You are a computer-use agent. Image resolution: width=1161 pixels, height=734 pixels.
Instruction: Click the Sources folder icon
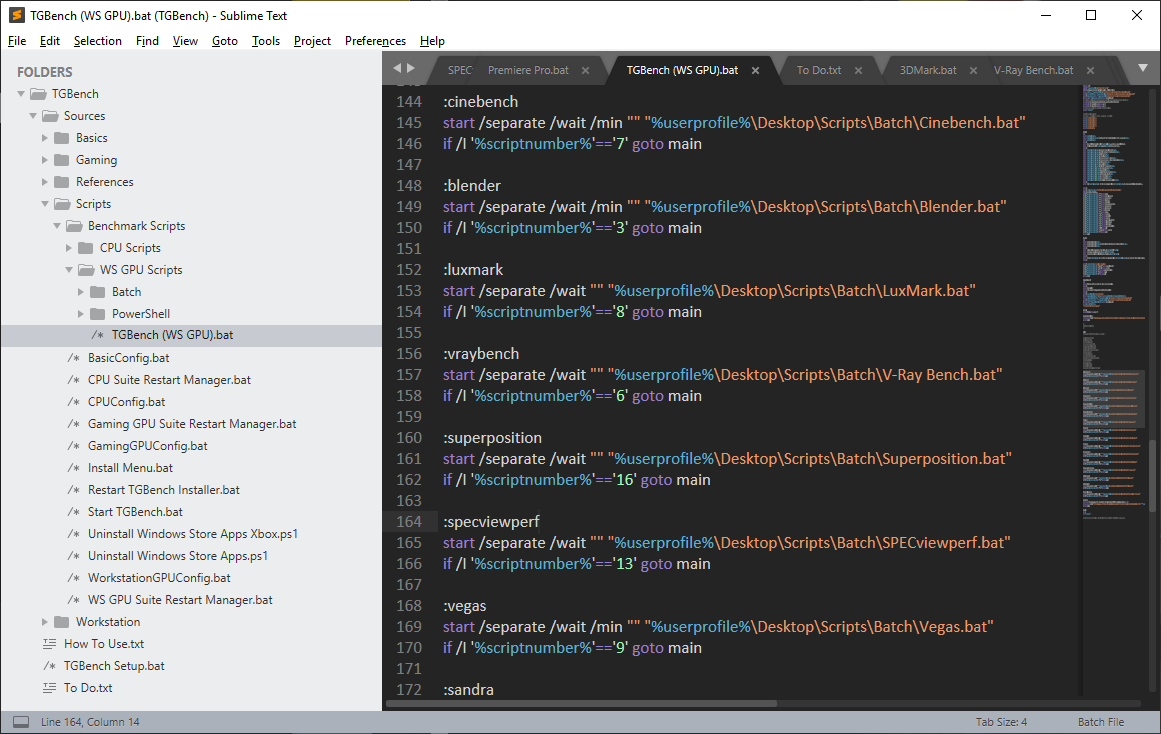point(50,116)
